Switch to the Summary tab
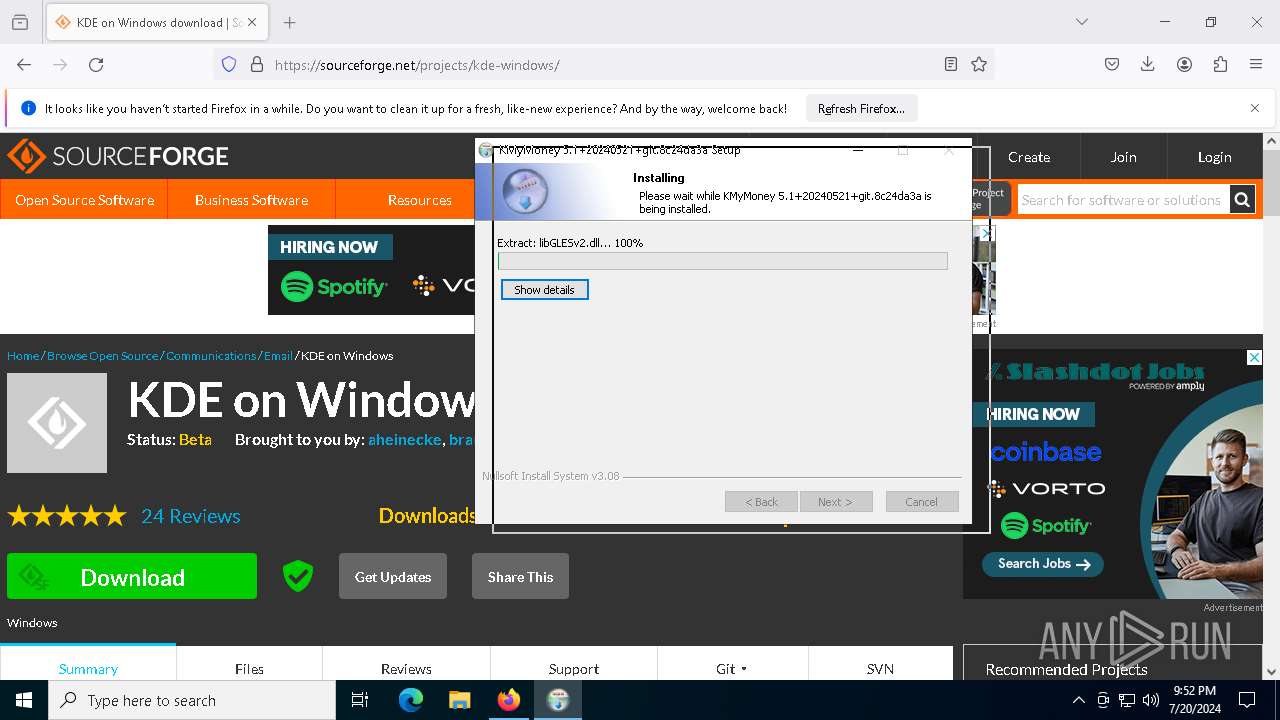 88,666
